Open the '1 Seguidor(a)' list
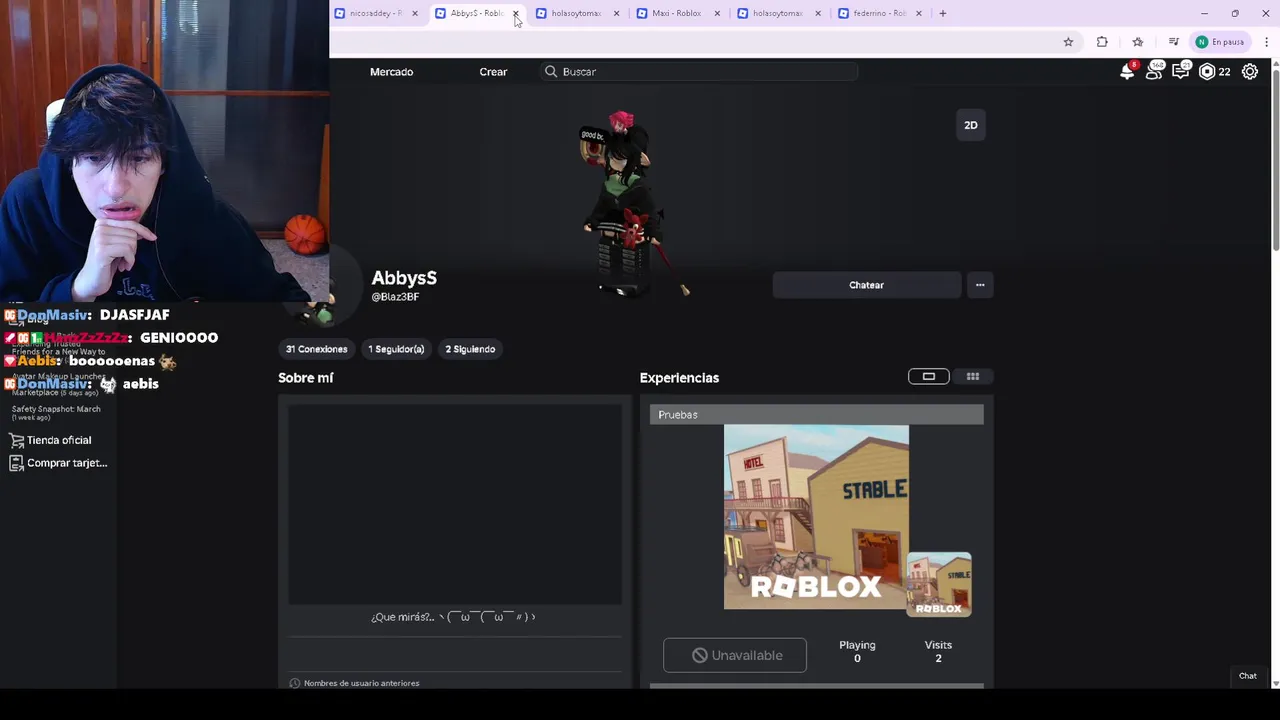Screen dimensions: 1280x720 pyautogui.click(x=396, y=349)
